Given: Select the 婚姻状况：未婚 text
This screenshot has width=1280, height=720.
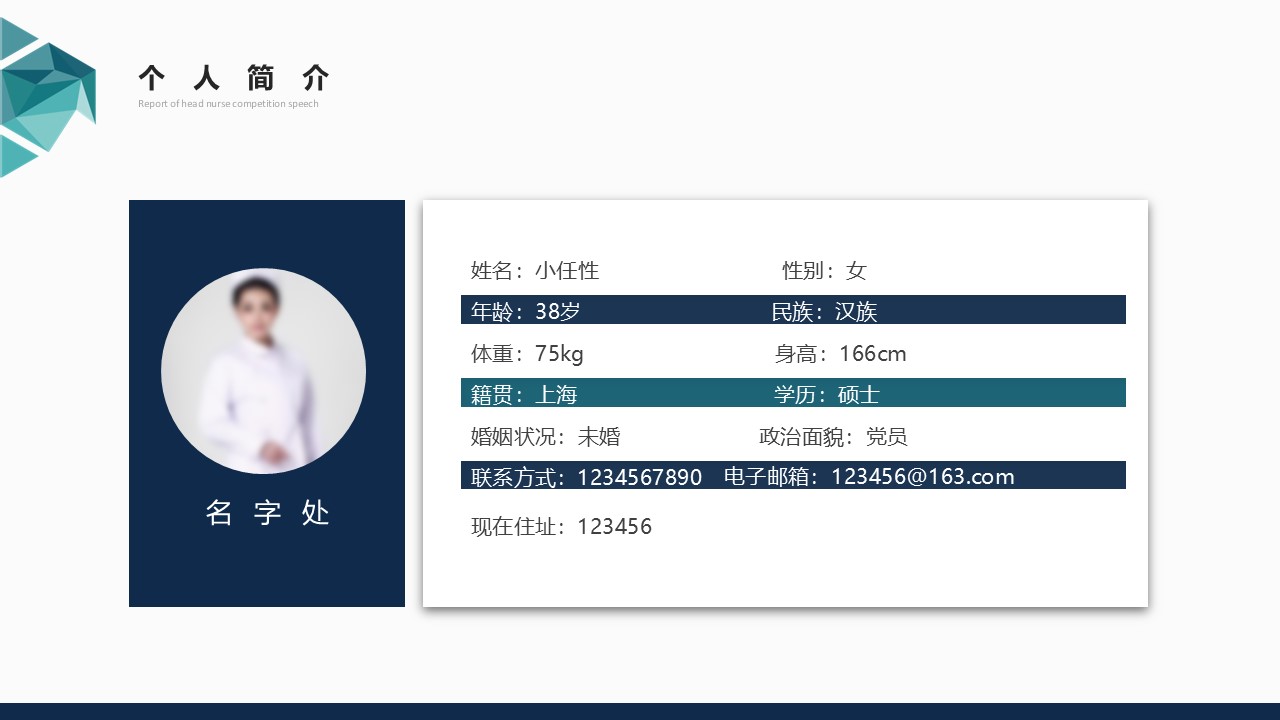Looking at the screenshot, I should click(x=545, y=436).
